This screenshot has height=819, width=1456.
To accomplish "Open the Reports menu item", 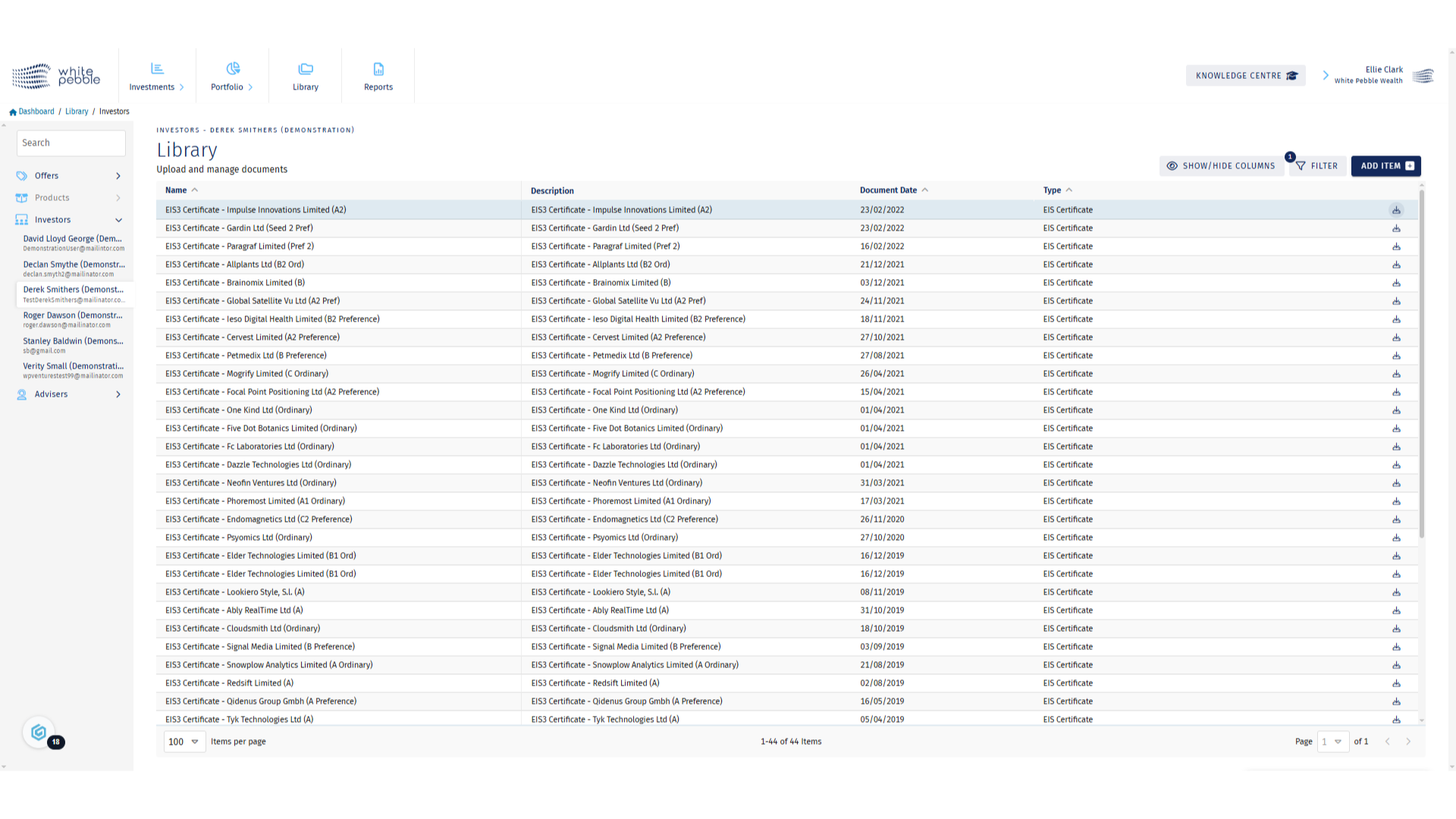I will 378,76.
